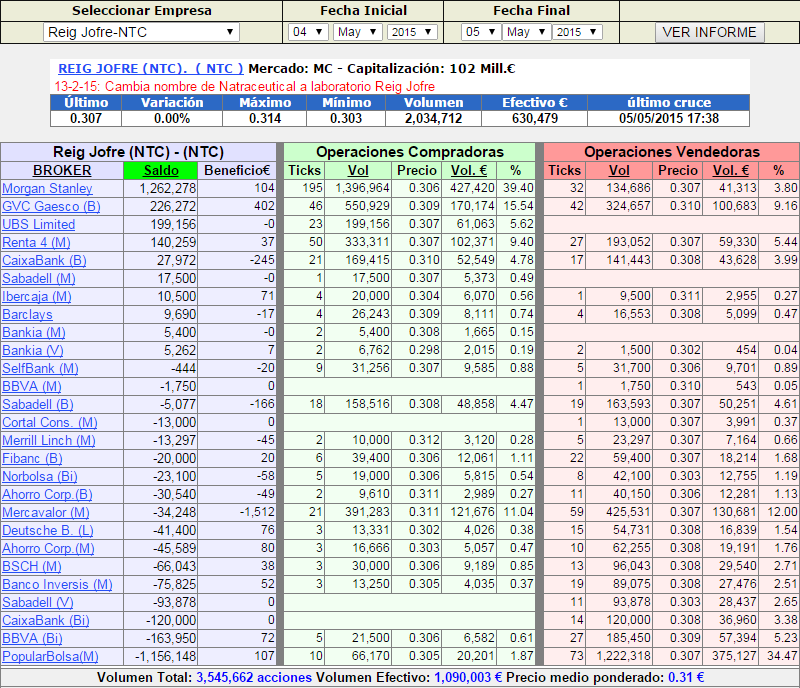
Task: Sort the table by the BROKER column
Action: point(62,170)
